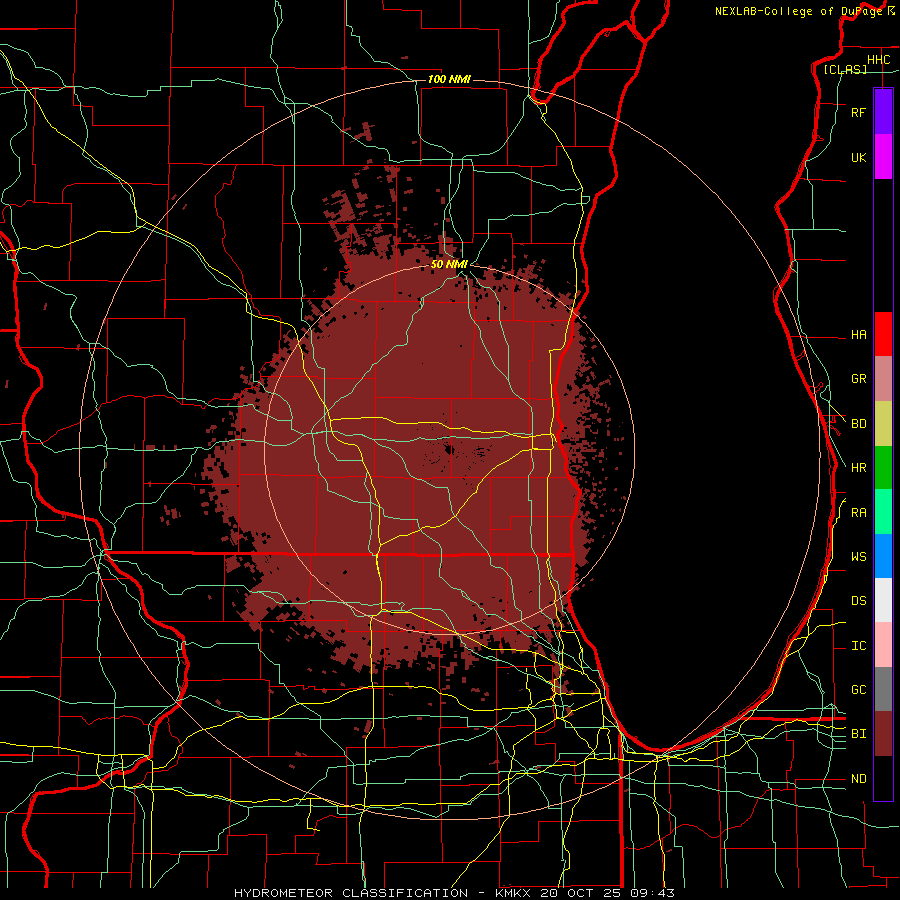Click the GC legend label
Screen dimensions: 900x900
coord(858,690)
